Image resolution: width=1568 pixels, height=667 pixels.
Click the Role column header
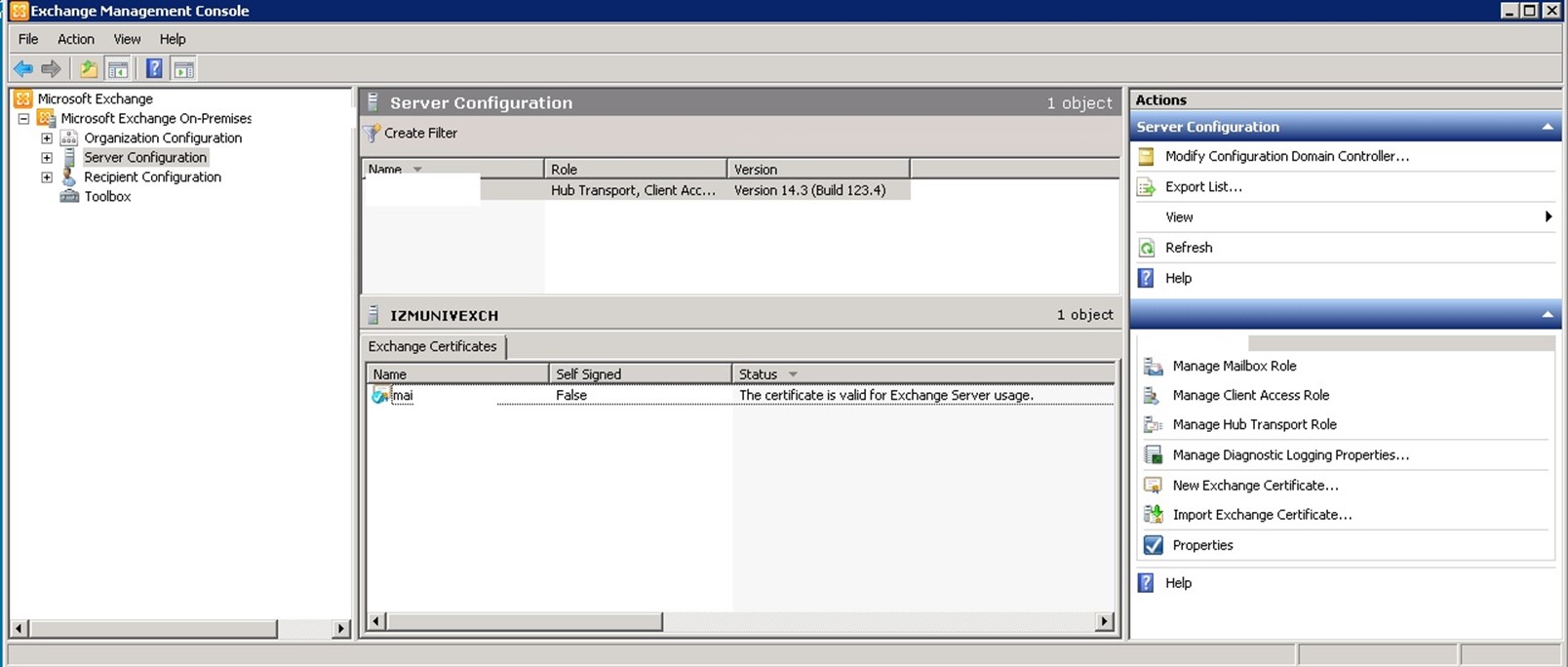point(635,169)
